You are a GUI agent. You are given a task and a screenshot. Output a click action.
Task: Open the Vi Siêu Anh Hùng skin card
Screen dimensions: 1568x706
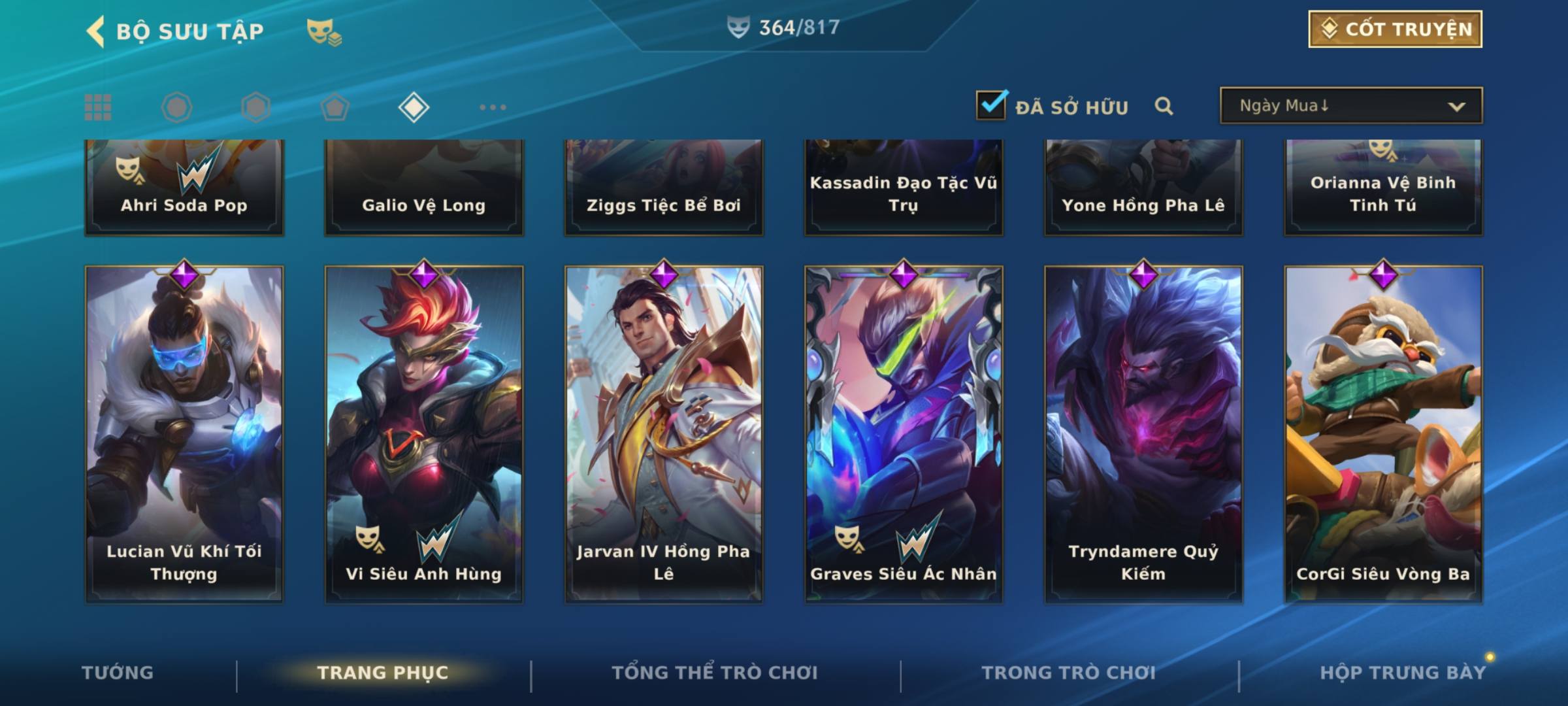coord(424,433)
